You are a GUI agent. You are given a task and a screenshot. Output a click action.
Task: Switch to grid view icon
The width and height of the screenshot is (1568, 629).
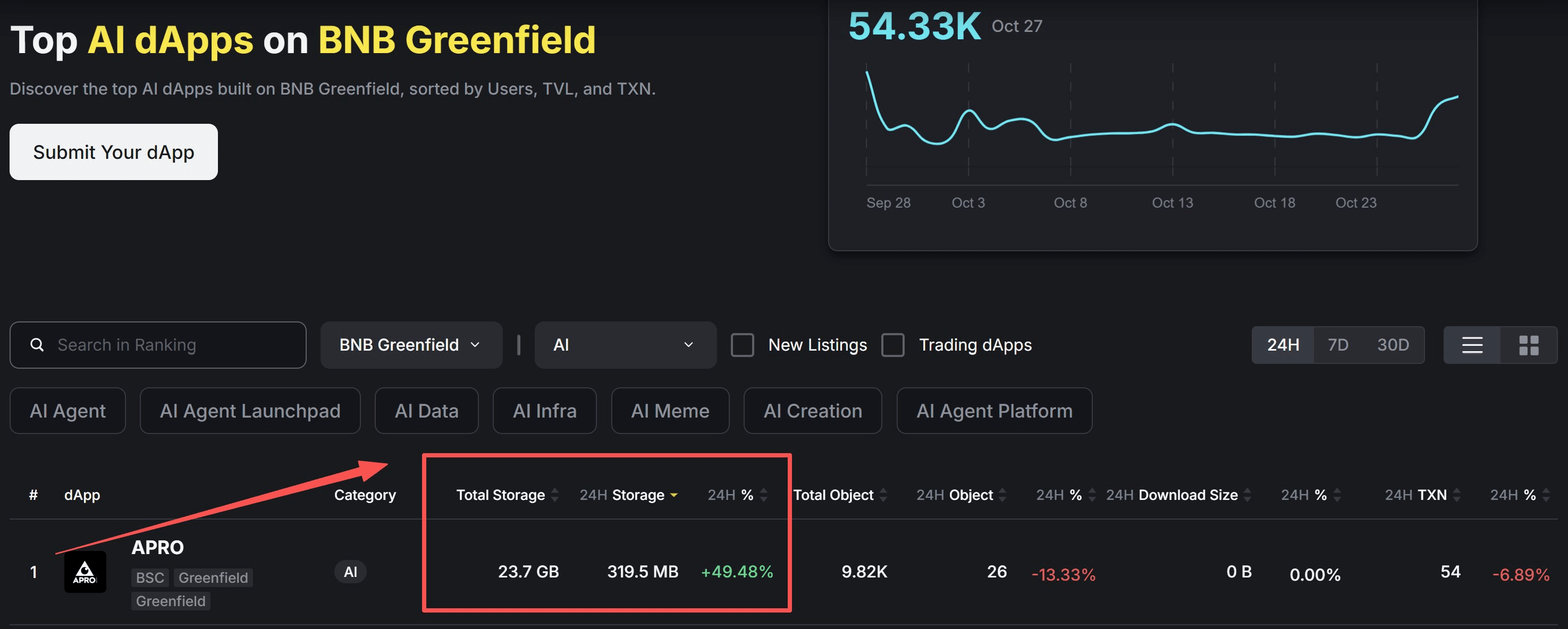click(x=1529, y=345)
